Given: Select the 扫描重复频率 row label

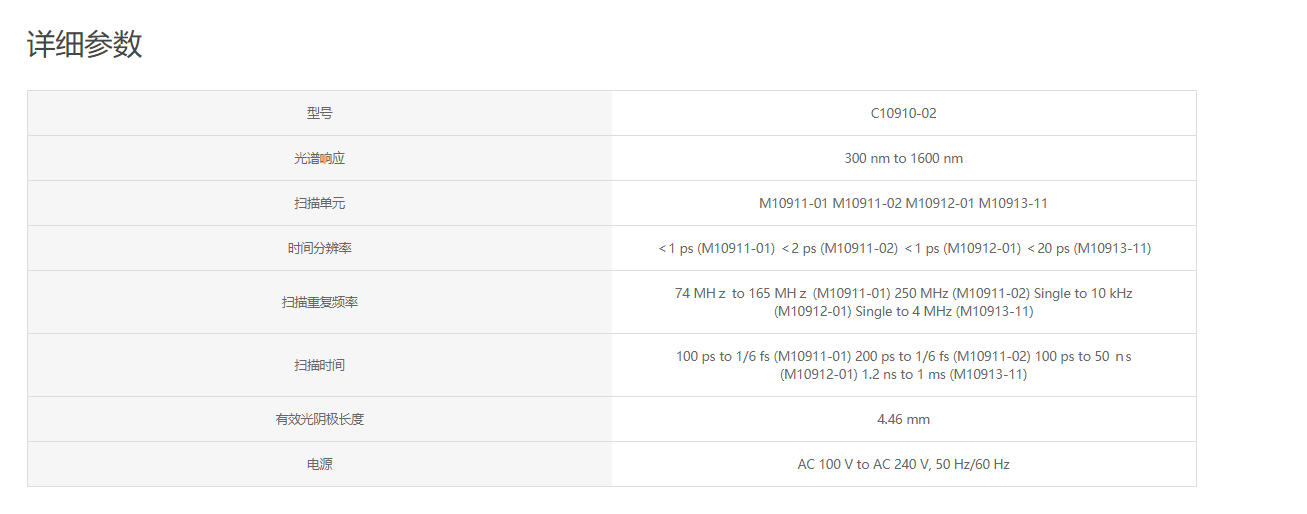Looking at the screenshot, I should (x=319, y=302).
